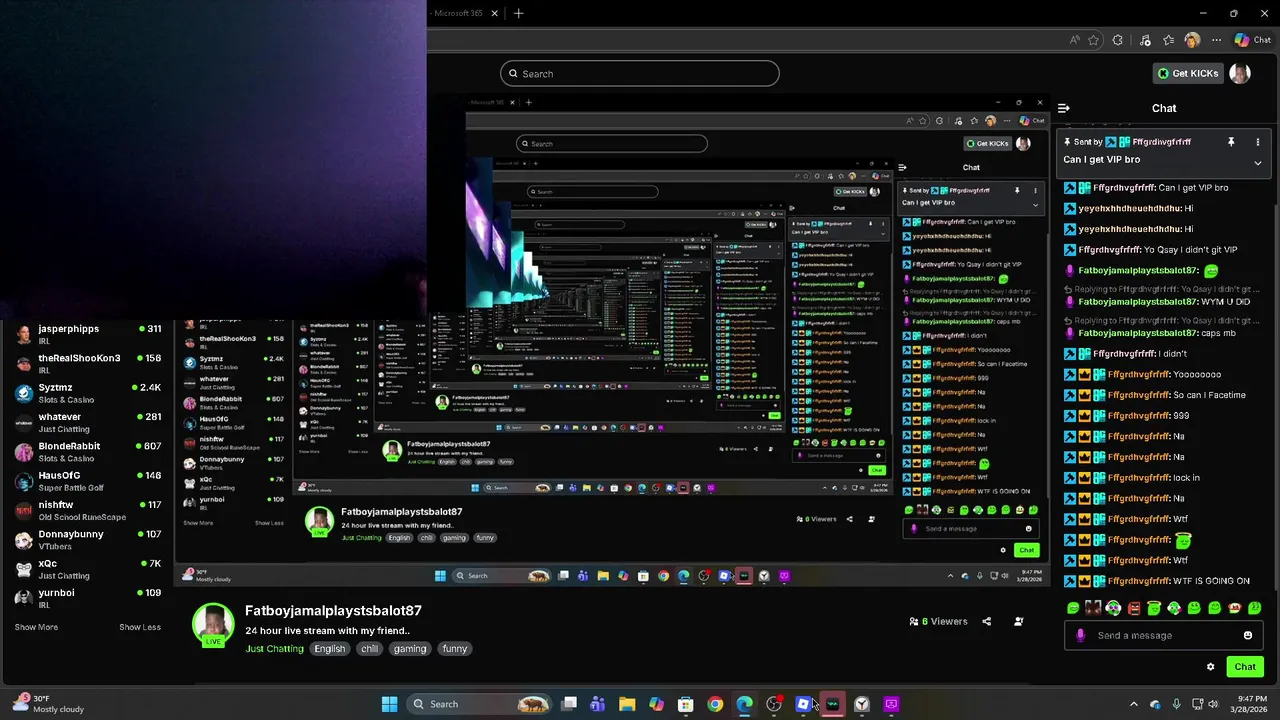Viewport: 1280px width, 720px height.
Task: Click the pin icon on pinned message
Action: [1231, 142]
